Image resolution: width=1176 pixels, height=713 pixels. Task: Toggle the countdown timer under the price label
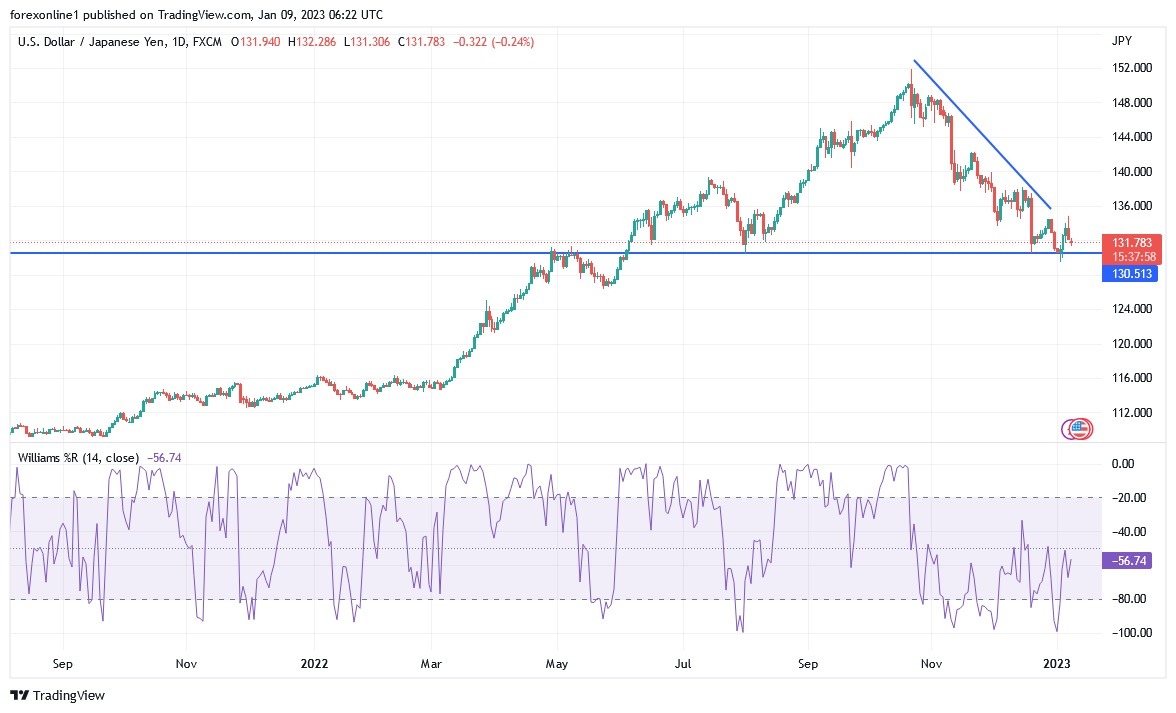point(1131,255)
